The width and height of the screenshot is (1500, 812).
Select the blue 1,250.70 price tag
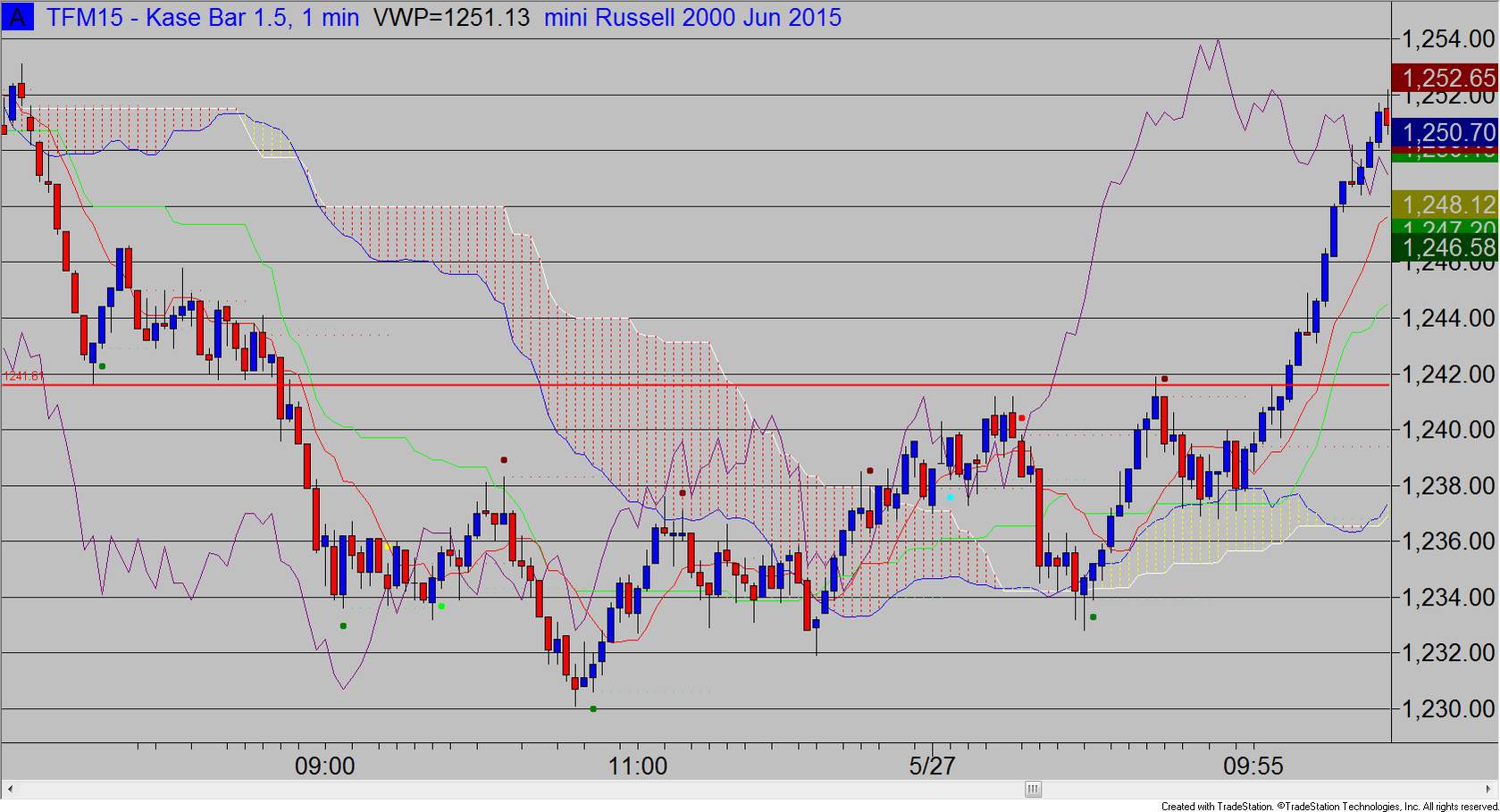[x=1445, y=133]
